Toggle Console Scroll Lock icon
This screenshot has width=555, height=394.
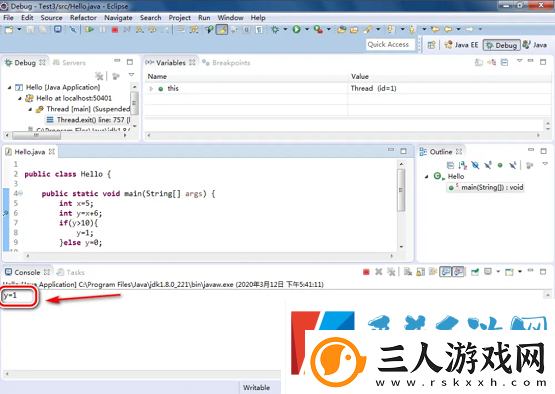pyautogui.click(x=420, y=272)
